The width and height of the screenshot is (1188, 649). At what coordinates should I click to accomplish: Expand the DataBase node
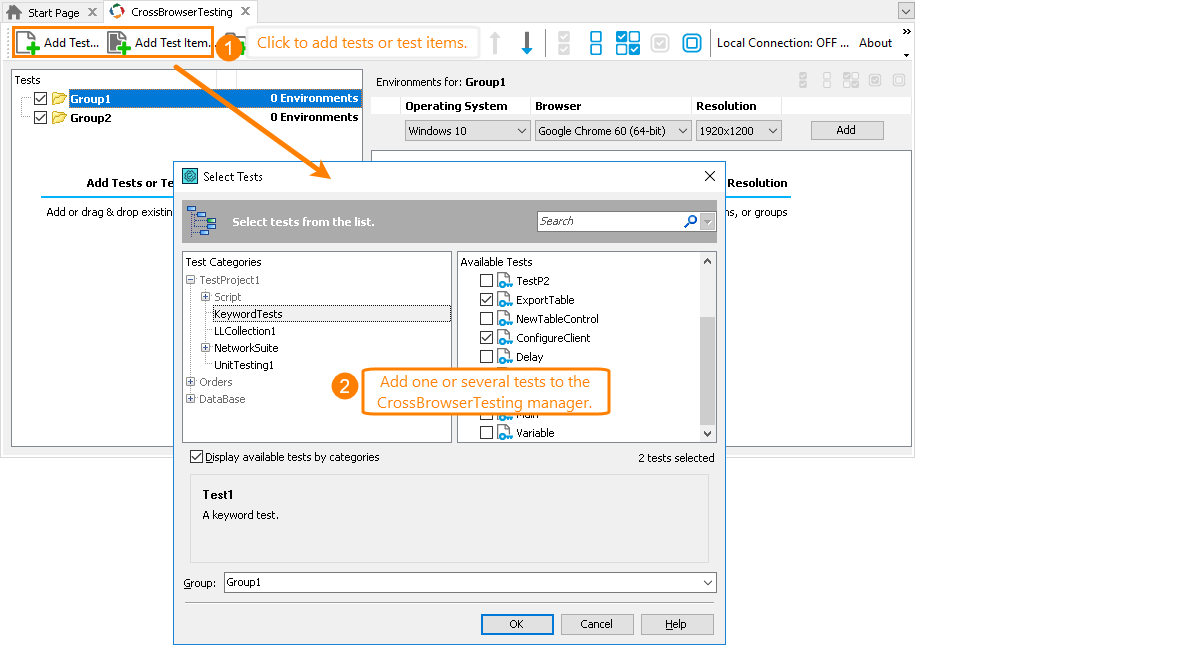pyautogui.click(x=191, y=399)
